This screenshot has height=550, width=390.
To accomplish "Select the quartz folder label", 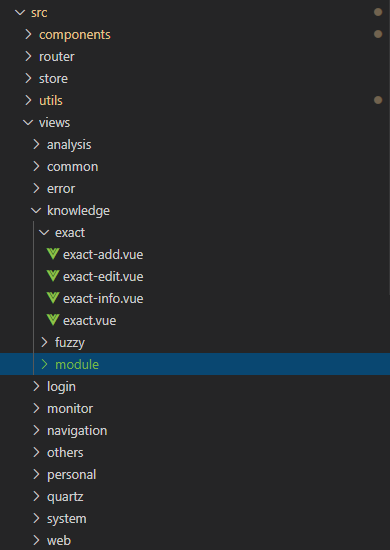I will point(65,497).
